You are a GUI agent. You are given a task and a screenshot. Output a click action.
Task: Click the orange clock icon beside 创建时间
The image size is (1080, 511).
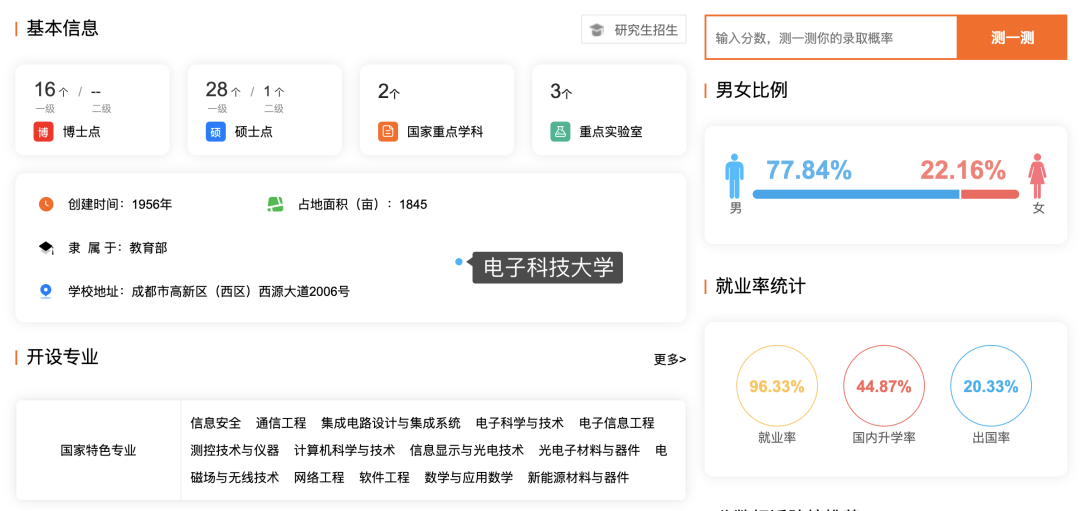point(46,204)
